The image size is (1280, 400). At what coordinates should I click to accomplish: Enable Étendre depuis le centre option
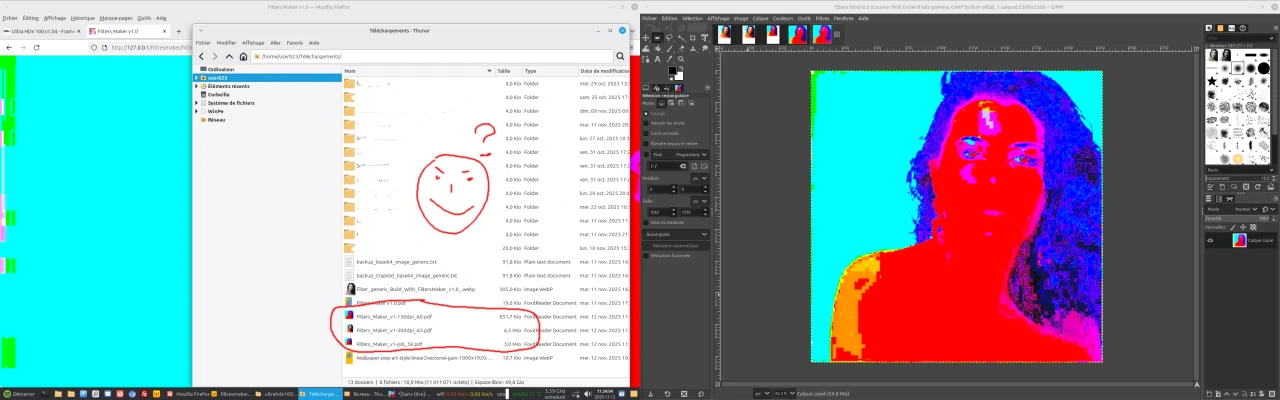tap(645, 143)
